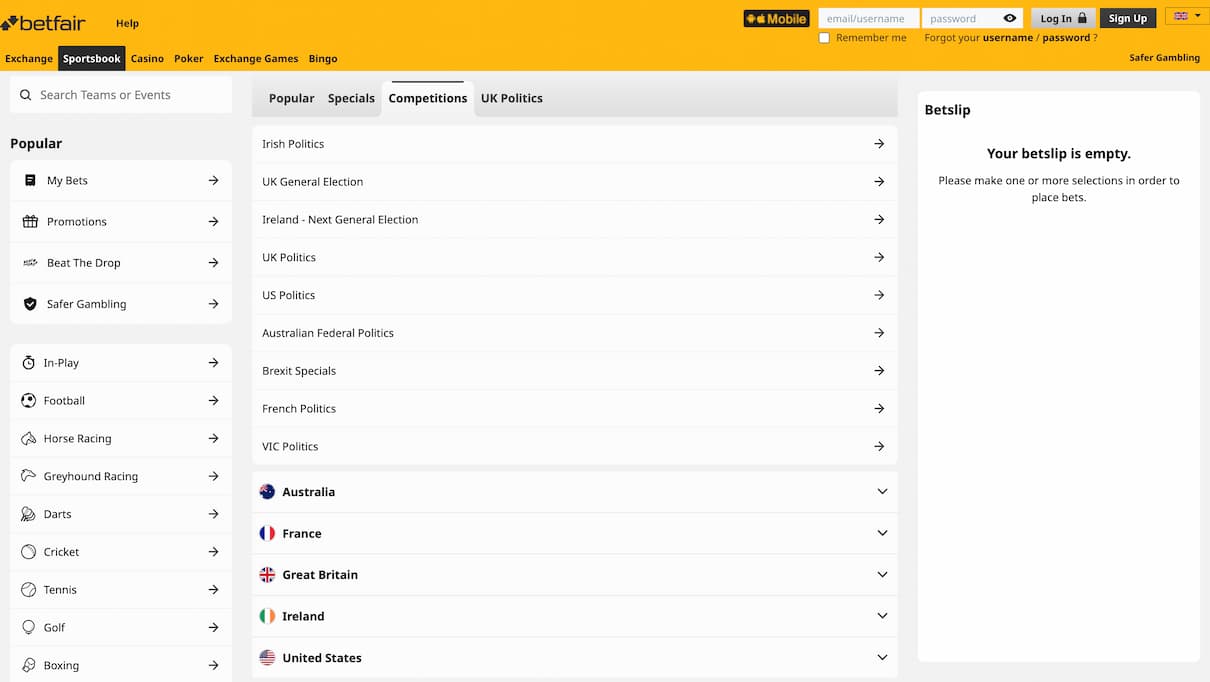
Task: Click the Betfair Mobile badge
Action: point(776,17)
